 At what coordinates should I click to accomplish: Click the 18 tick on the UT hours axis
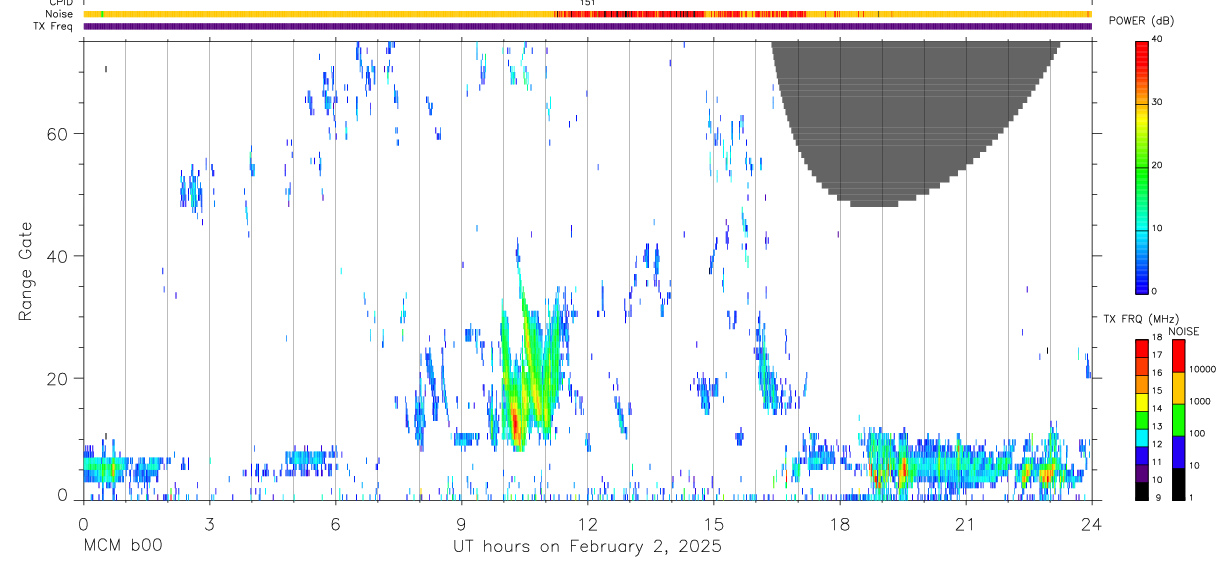[839, 523]
